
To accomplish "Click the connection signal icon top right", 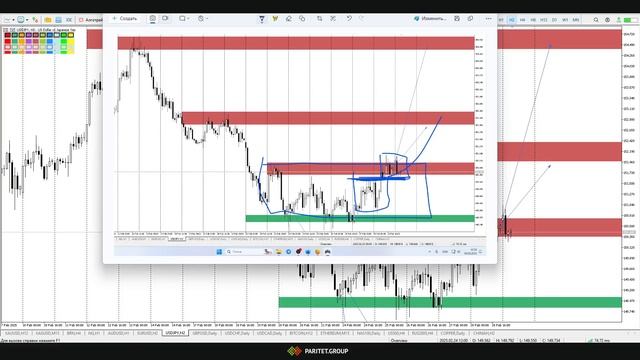I will 631,20.
